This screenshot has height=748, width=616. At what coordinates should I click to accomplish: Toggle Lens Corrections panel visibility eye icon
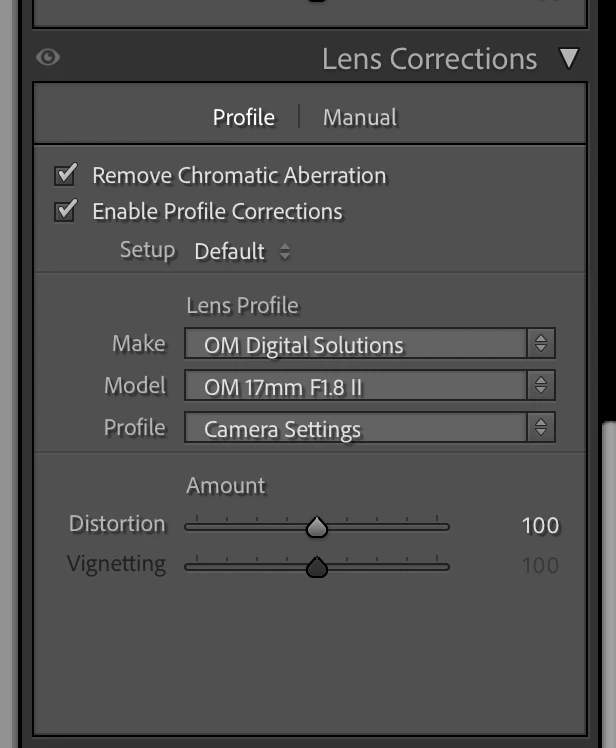click(48, 58)
